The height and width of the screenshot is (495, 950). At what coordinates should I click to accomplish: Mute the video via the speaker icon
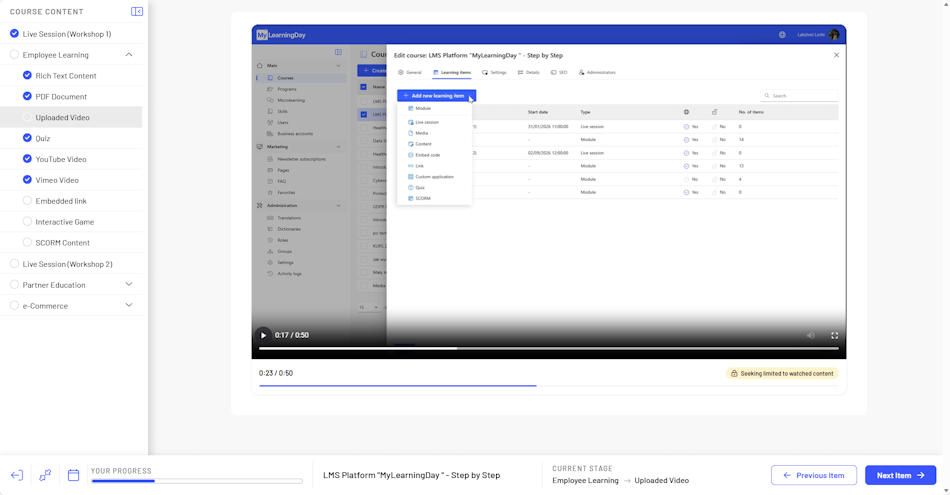coord(811,335)
